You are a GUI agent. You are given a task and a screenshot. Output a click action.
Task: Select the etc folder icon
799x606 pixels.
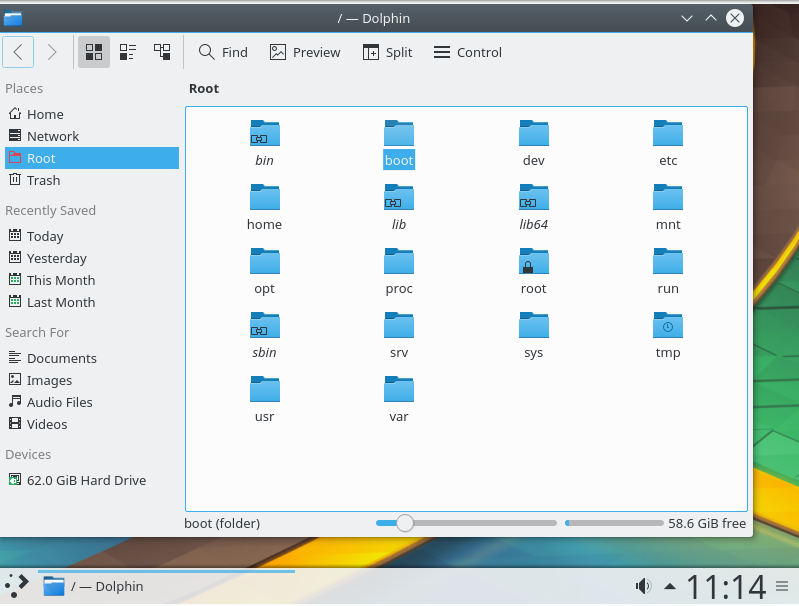click(668, 134)
